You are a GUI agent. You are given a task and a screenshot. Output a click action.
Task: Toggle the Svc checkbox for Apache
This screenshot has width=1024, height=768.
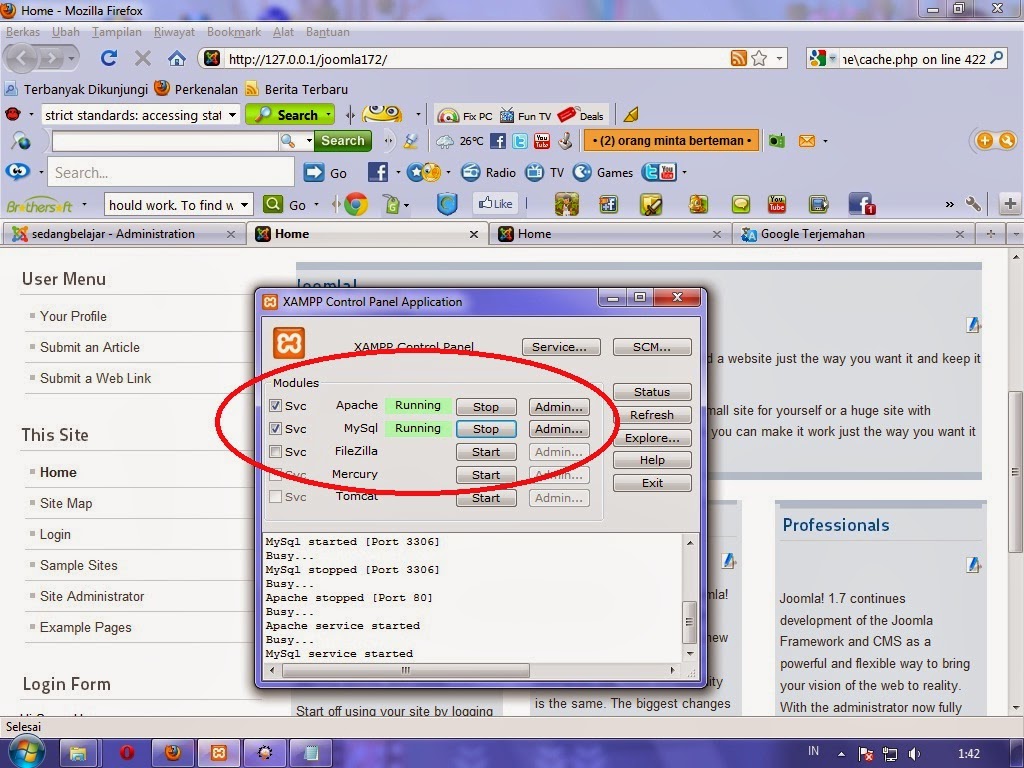276,406
